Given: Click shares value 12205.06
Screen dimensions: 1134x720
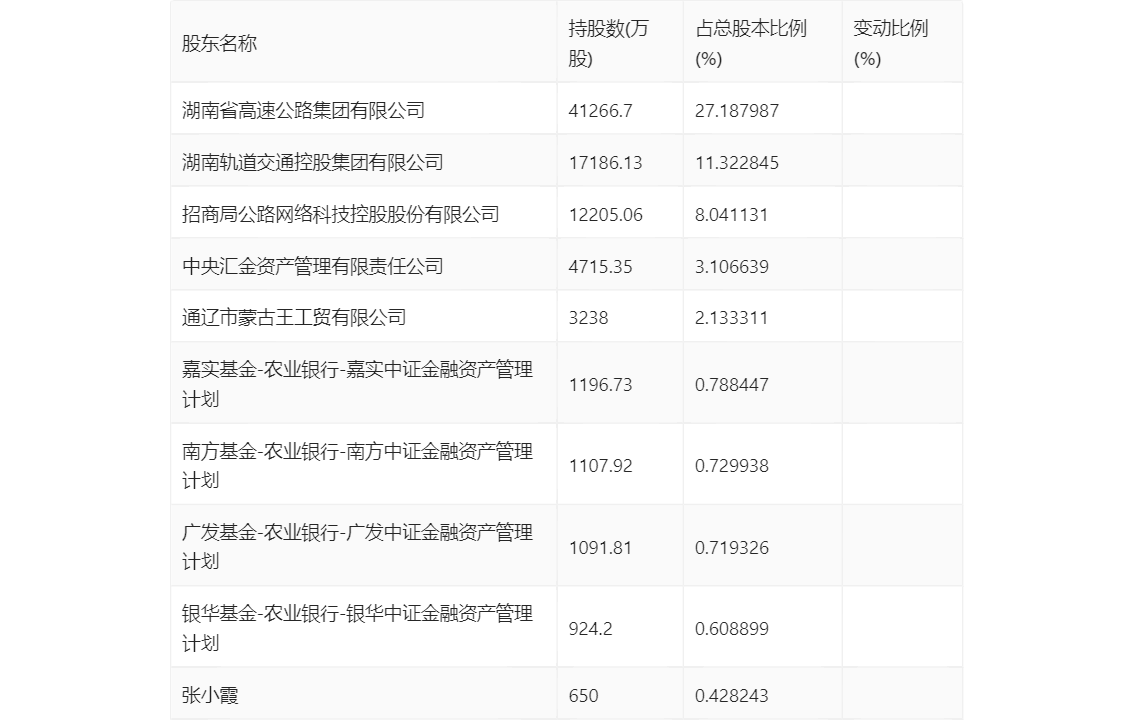Looking at the screenshot, I should tap(605, 215).
